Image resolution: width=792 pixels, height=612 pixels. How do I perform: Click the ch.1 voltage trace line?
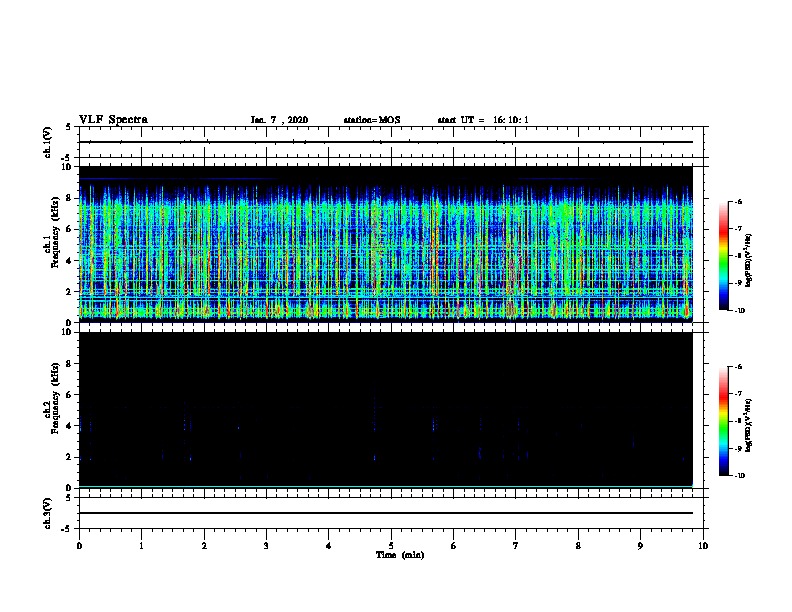click(386, 142)
